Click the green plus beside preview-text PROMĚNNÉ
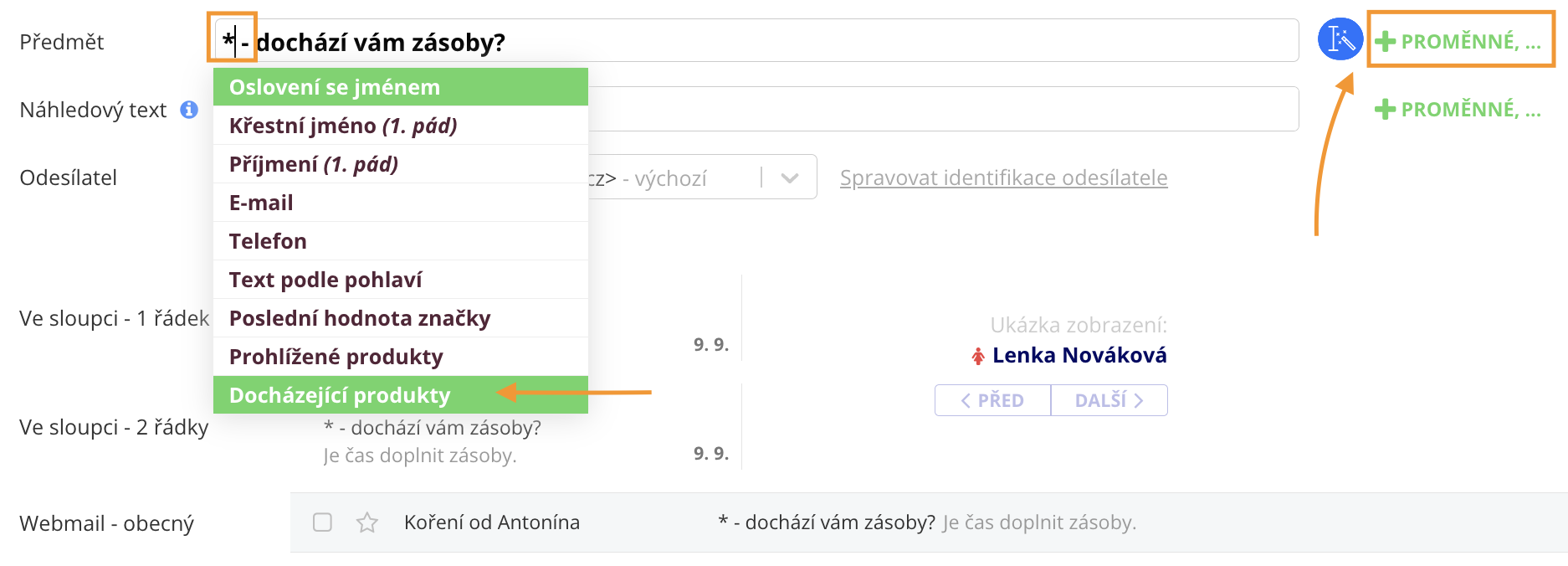1568x566 pixels. [x=1386, y=109]
